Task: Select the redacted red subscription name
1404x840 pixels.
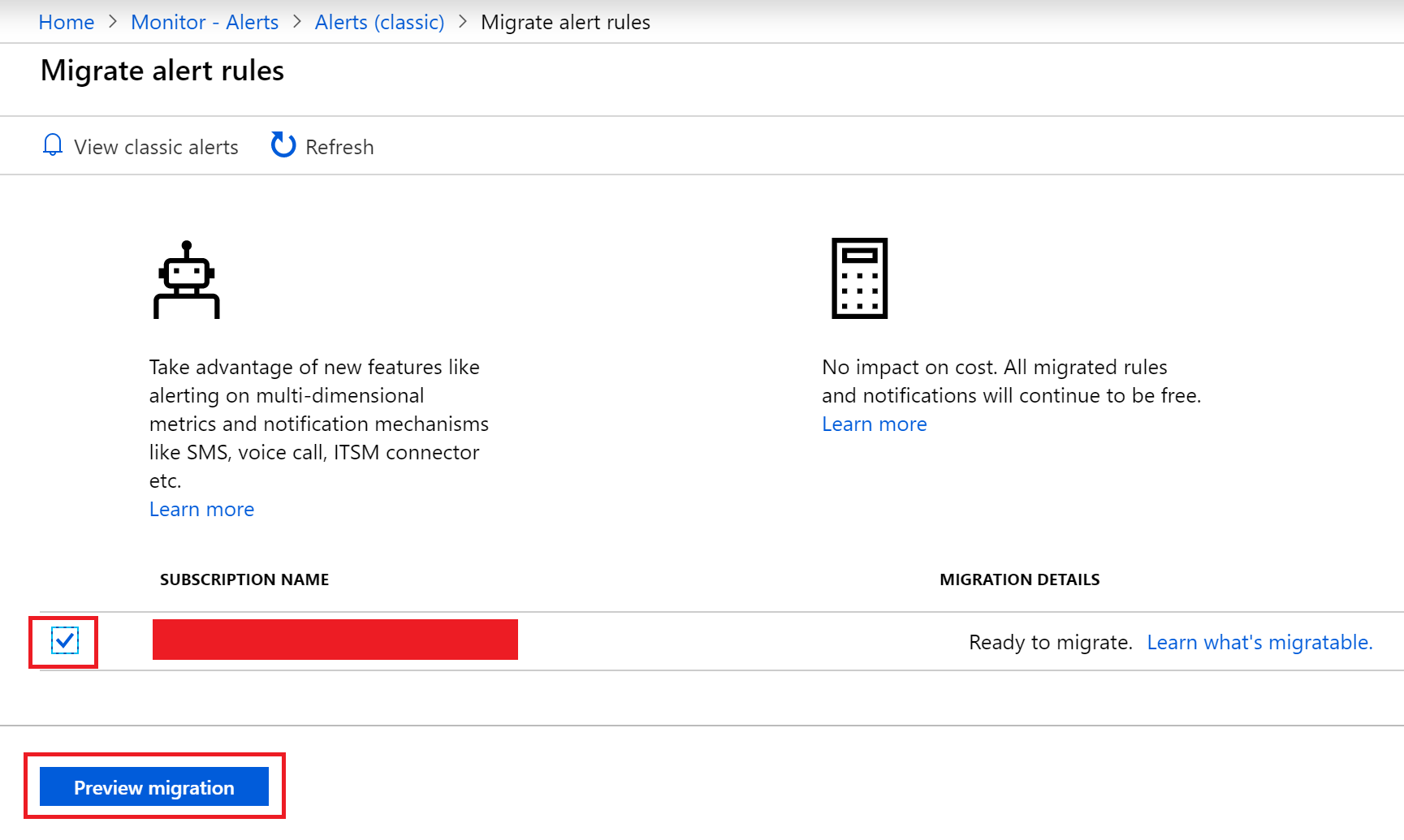Action: point(335,640)
